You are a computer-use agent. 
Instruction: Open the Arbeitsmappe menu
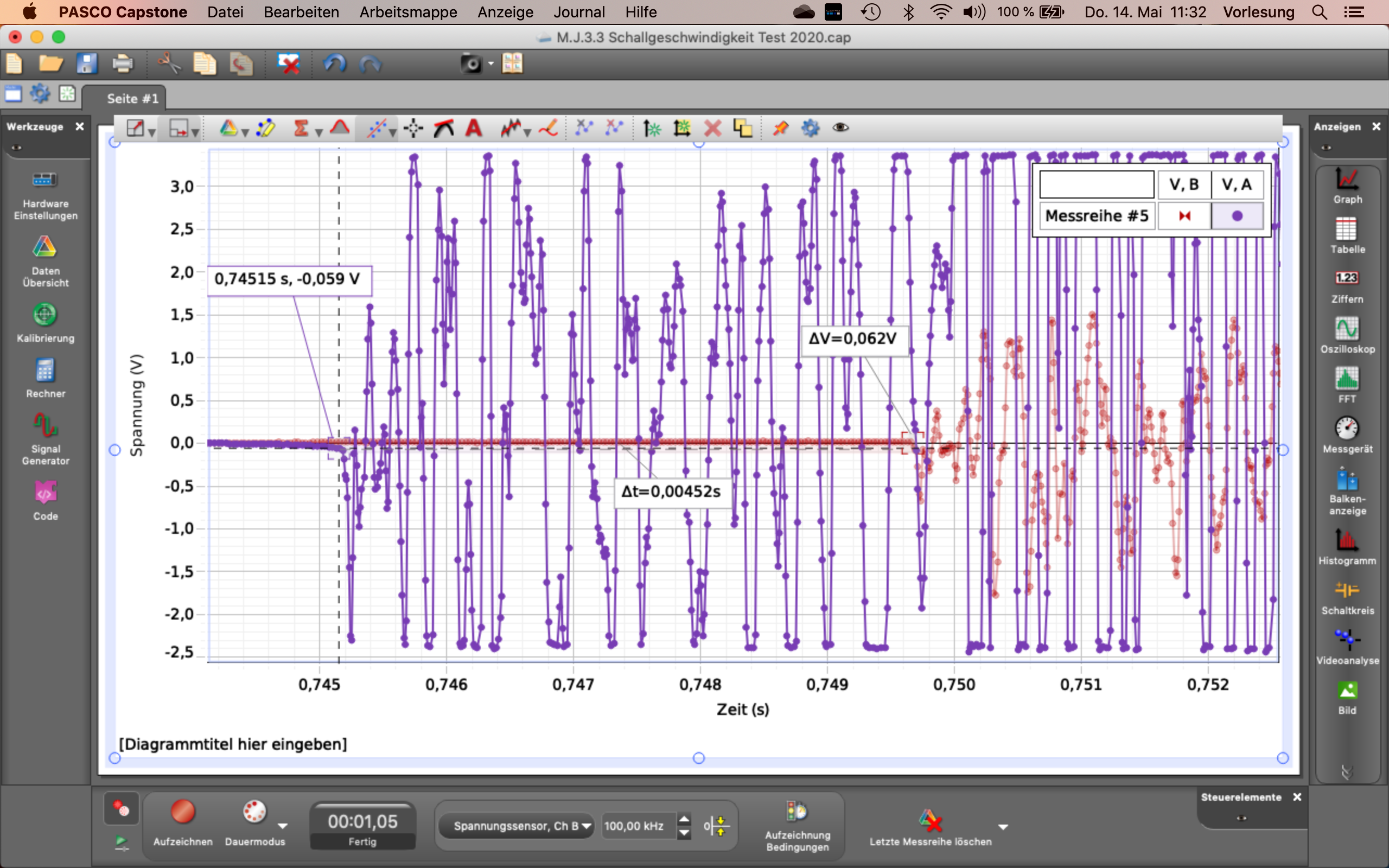point(408,12)
